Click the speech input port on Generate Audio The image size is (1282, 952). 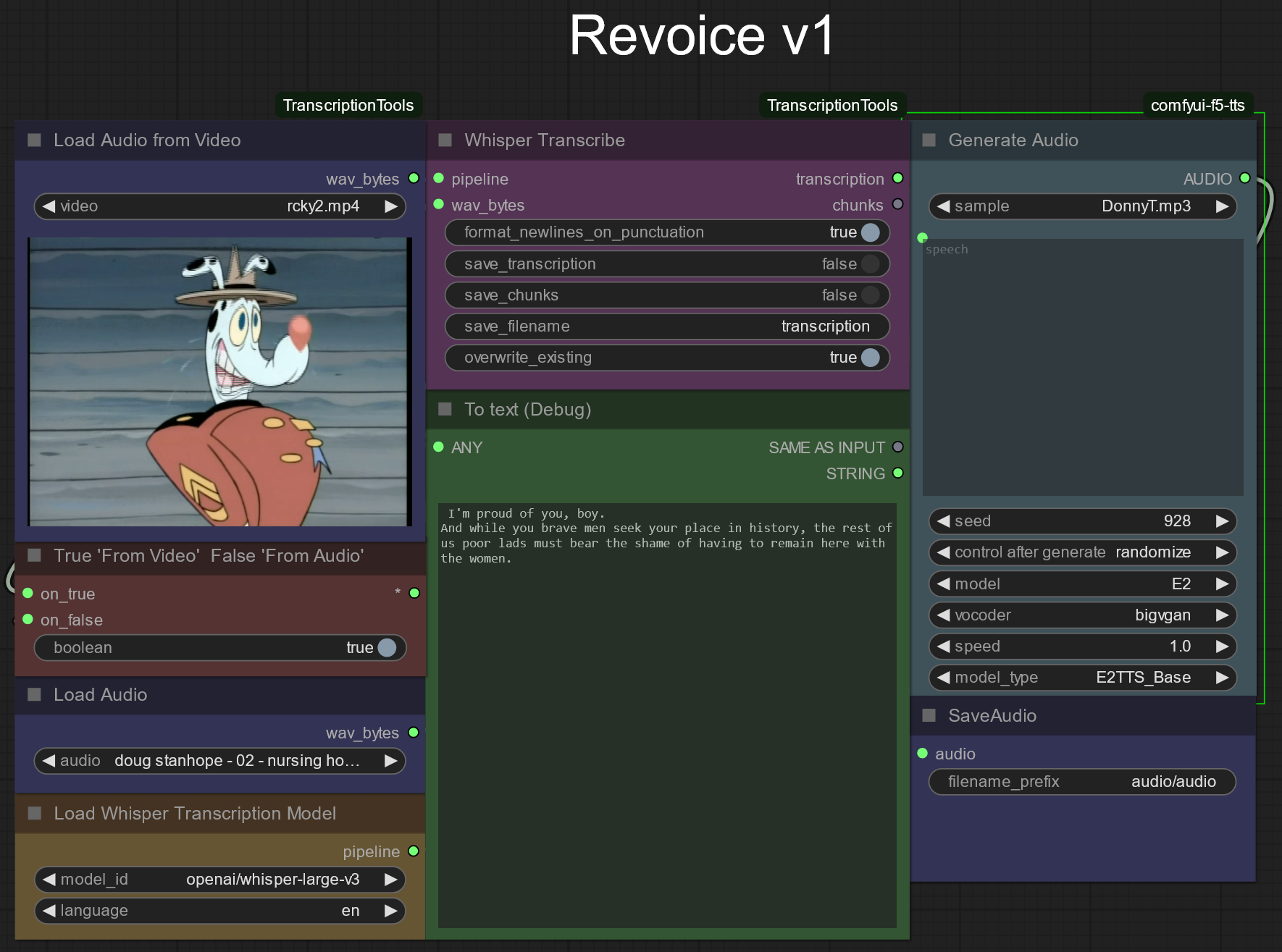[922, 237]
